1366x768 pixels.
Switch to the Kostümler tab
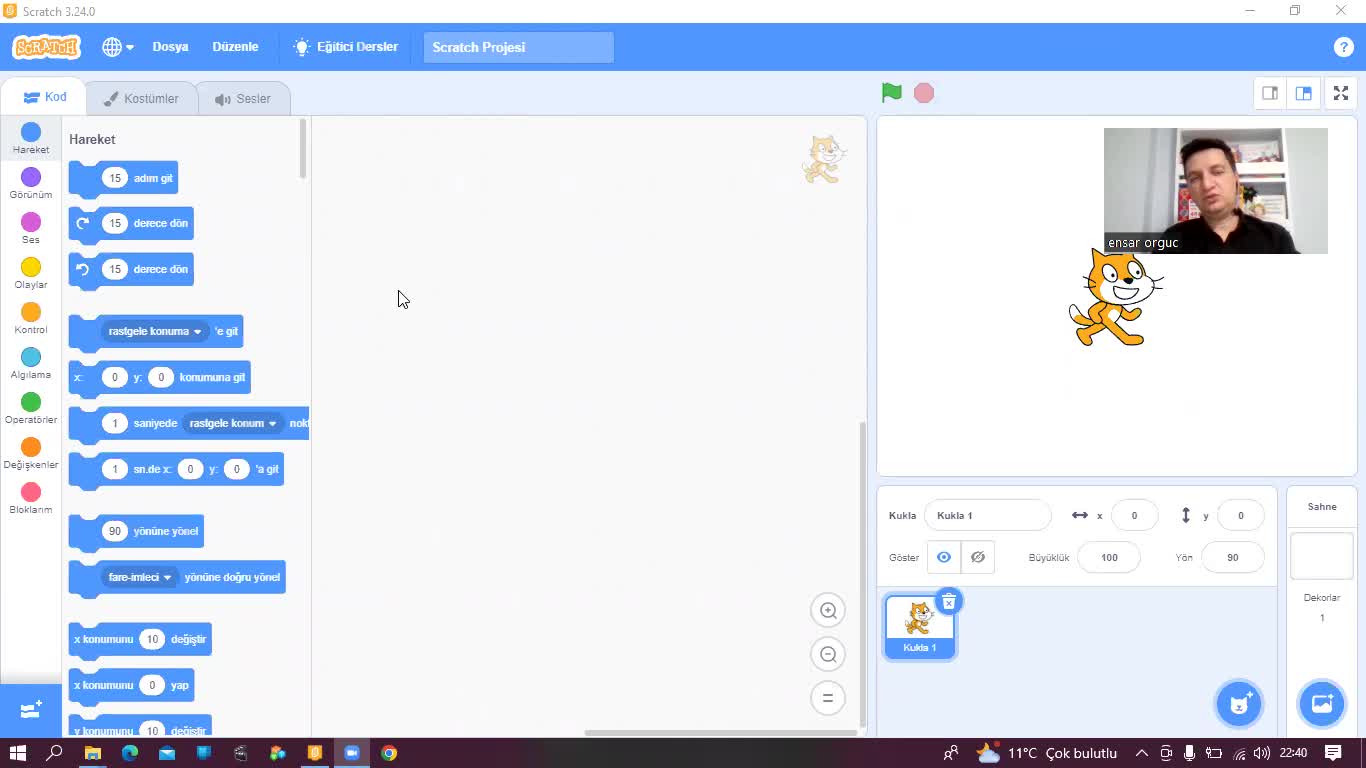coord(141,98)
